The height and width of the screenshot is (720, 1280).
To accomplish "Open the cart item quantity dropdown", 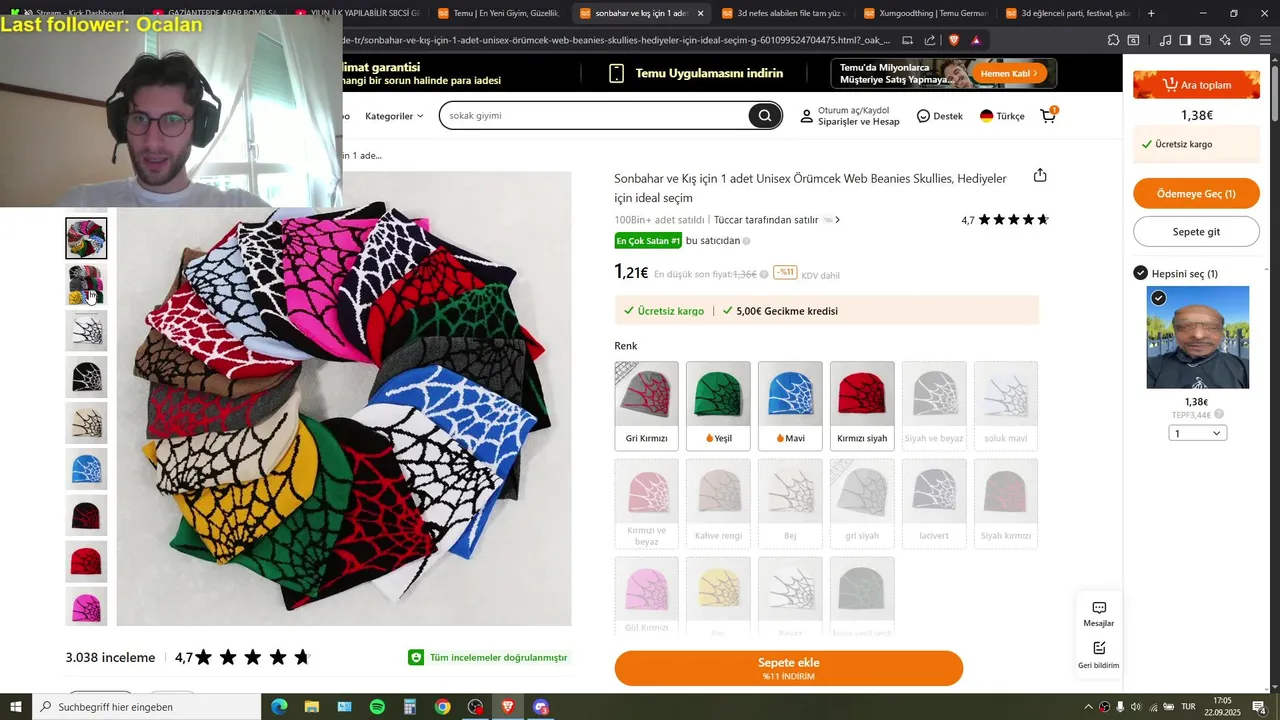I will click(x=1197, y=433).
